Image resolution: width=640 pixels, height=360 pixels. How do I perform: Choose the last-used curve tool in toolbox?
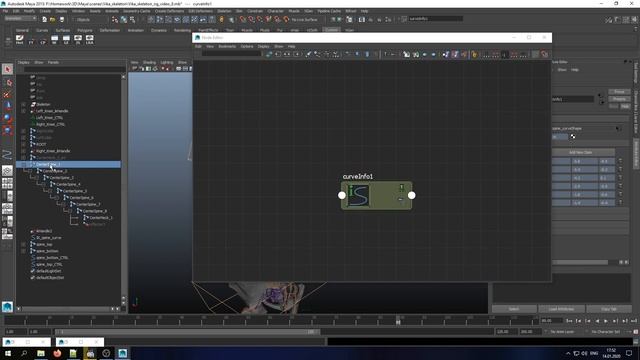7,155
